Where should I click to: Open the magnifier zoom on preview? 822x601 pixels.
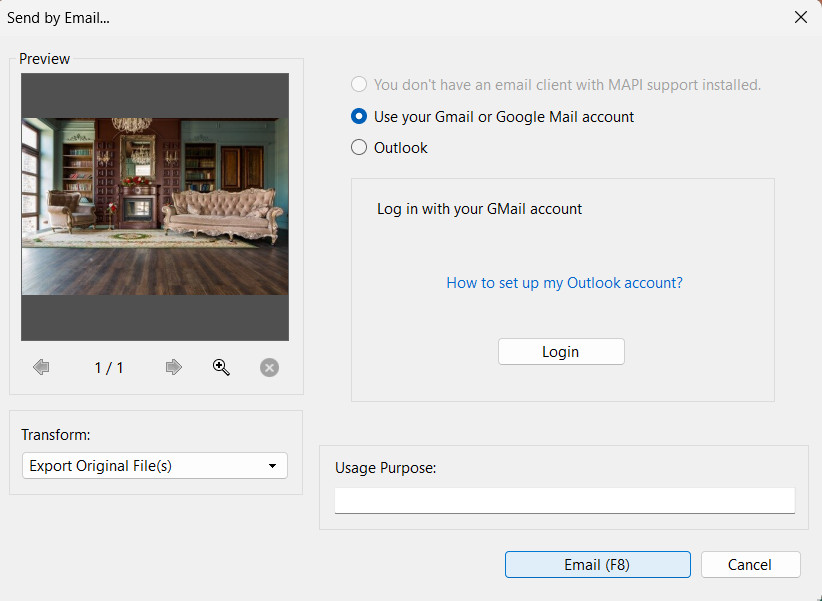click(221, 367)
